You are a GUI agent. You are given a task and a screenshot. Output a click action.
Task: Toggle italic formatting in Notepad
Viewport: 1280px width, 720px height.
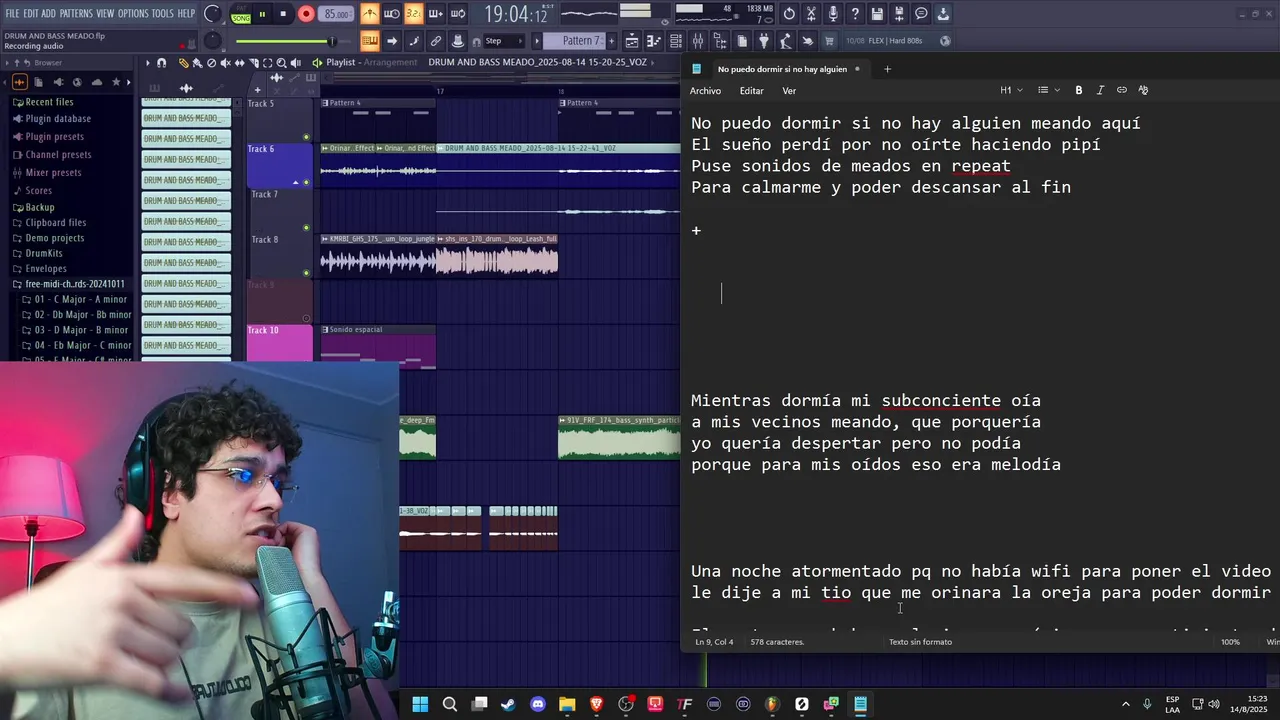(x=1100, y=90)
